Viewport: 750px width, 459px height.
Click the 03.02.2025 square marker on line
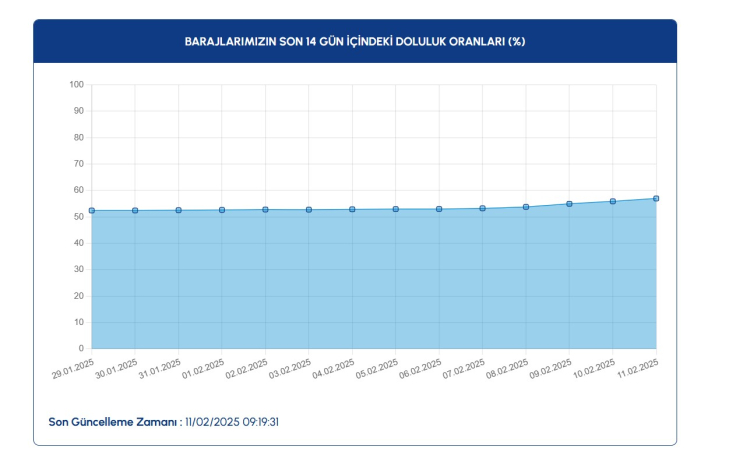click(309, 209)
